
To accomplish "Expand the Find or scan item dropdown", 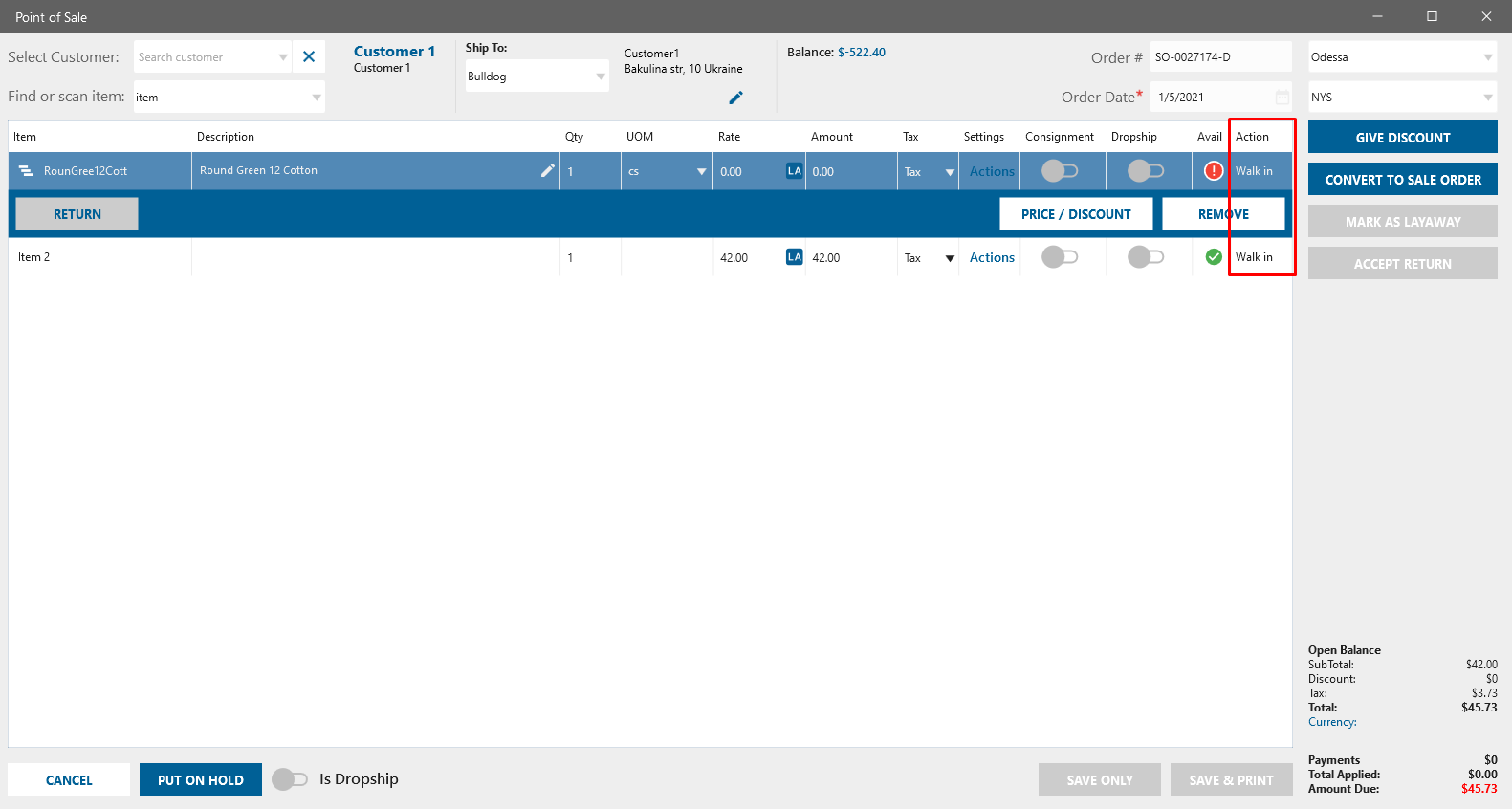I will coord(317,98).
